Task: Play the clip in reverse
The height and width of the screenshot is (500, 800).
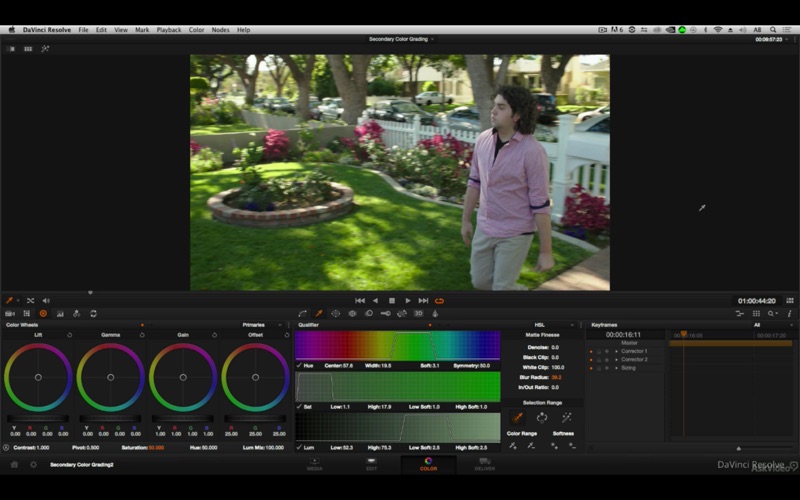Action: click(x=376, y=301)
